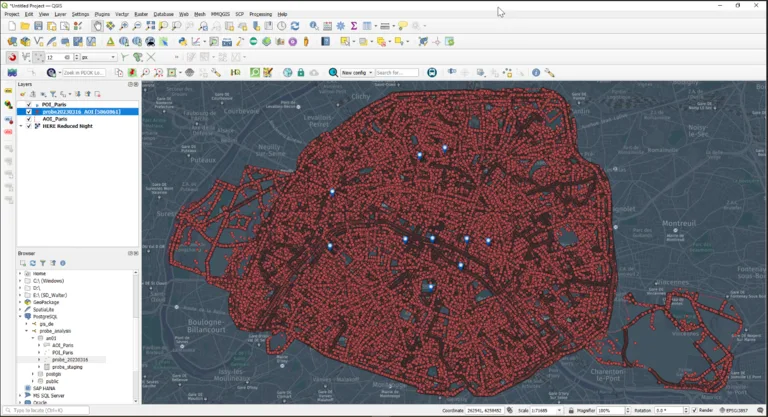Activate the Pan Map hand tool
Viewport: 768px width, 417px height.
97,26
